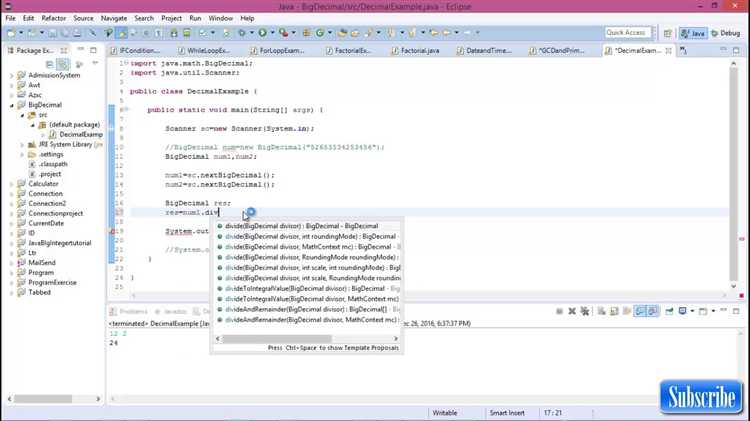Collapse the BigDecimal project node

[12, 104]
